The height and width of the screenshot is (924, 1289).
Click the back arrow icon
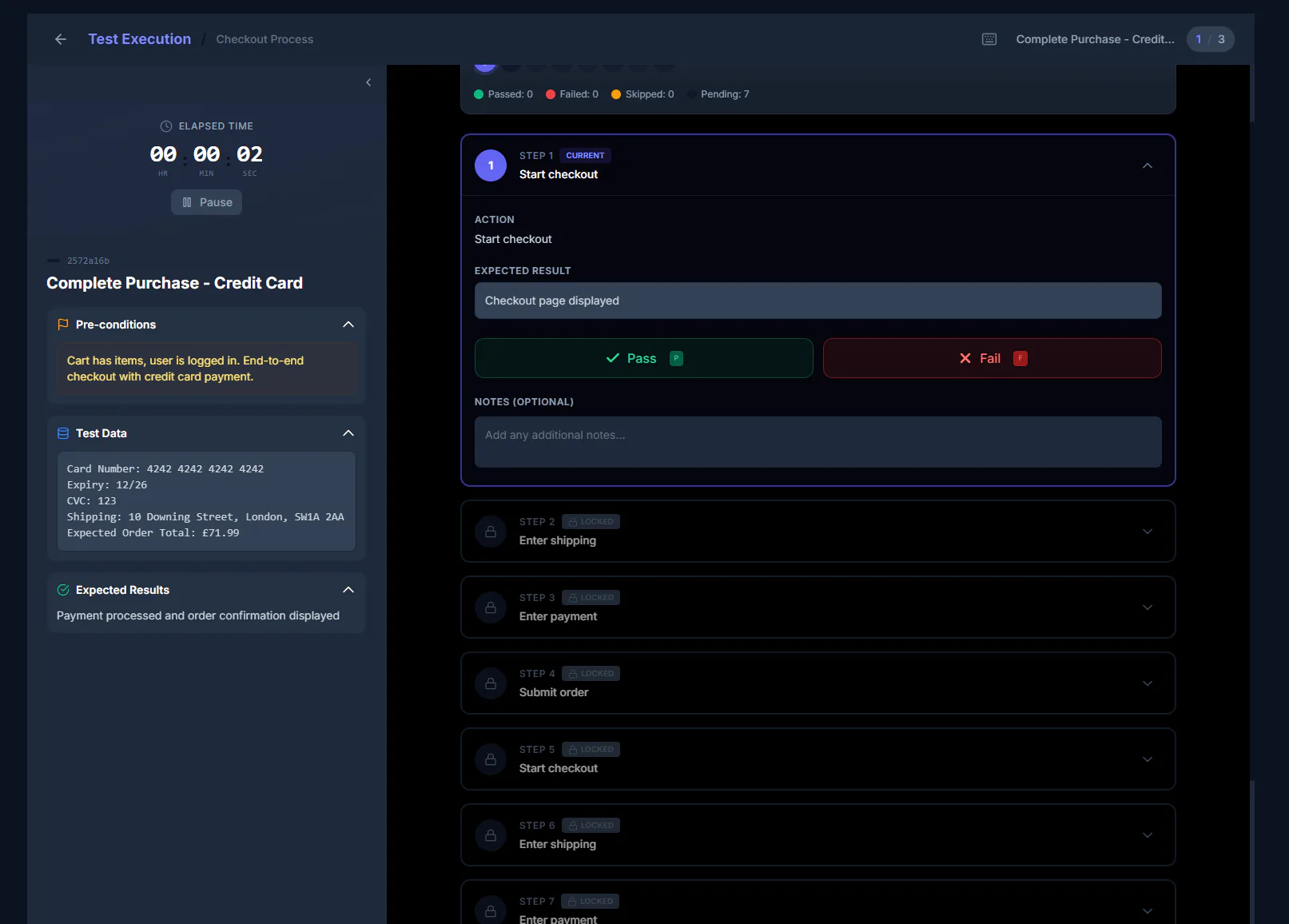click(61, 39)
